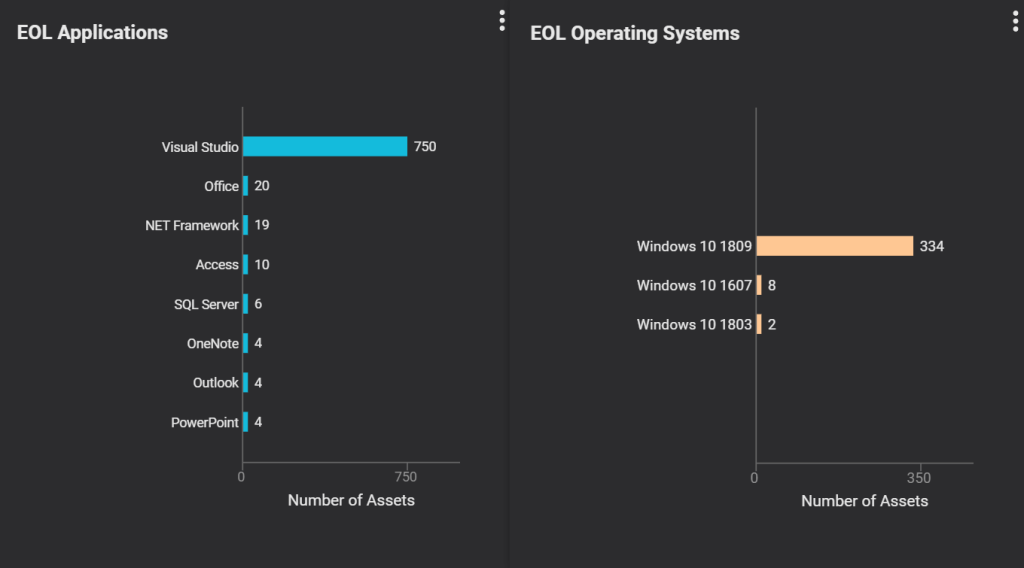Select the OneNote bar
1024x568 pixels.
click(x=245, y=343)
